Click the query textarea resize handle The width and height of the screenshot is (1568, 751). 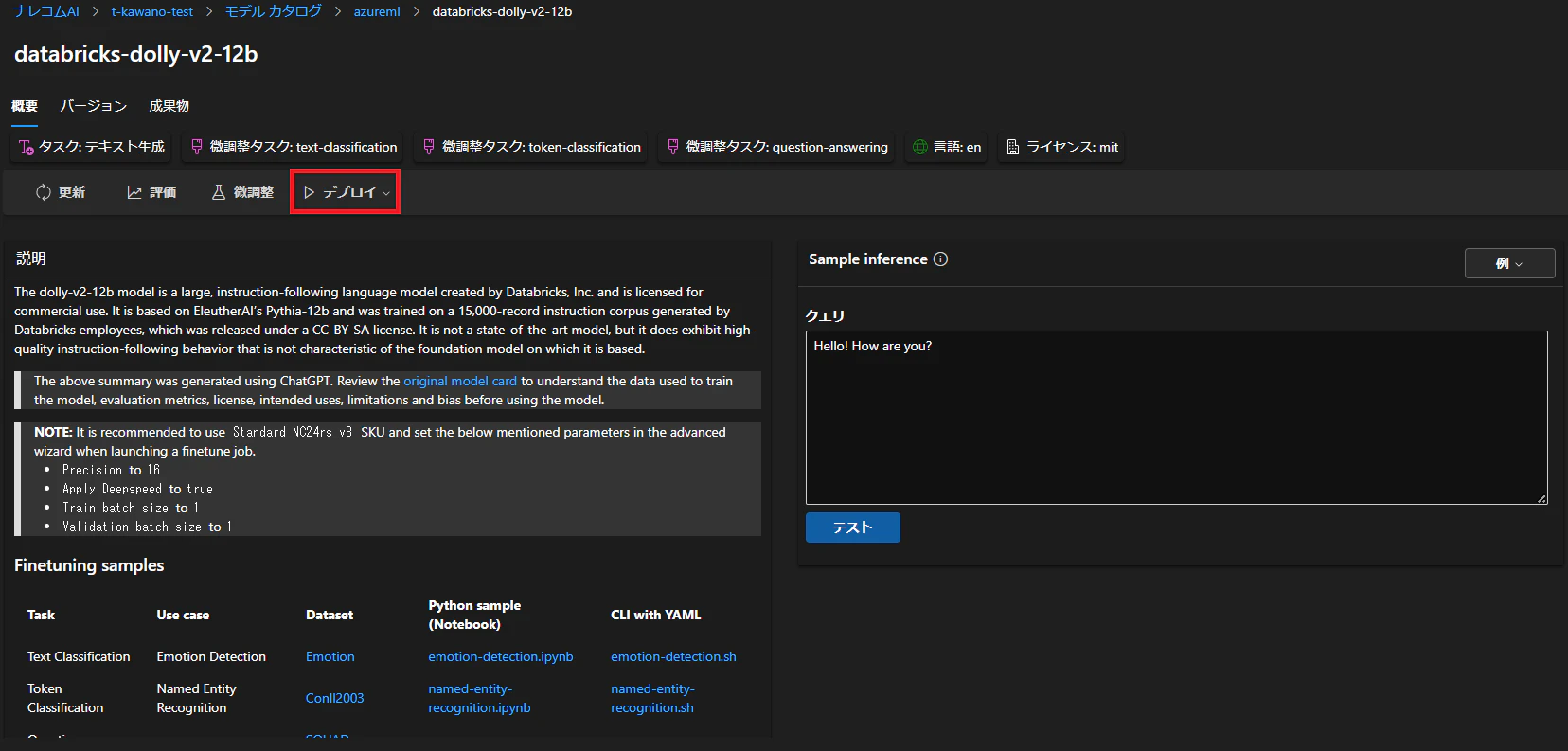coord(1541,498)
